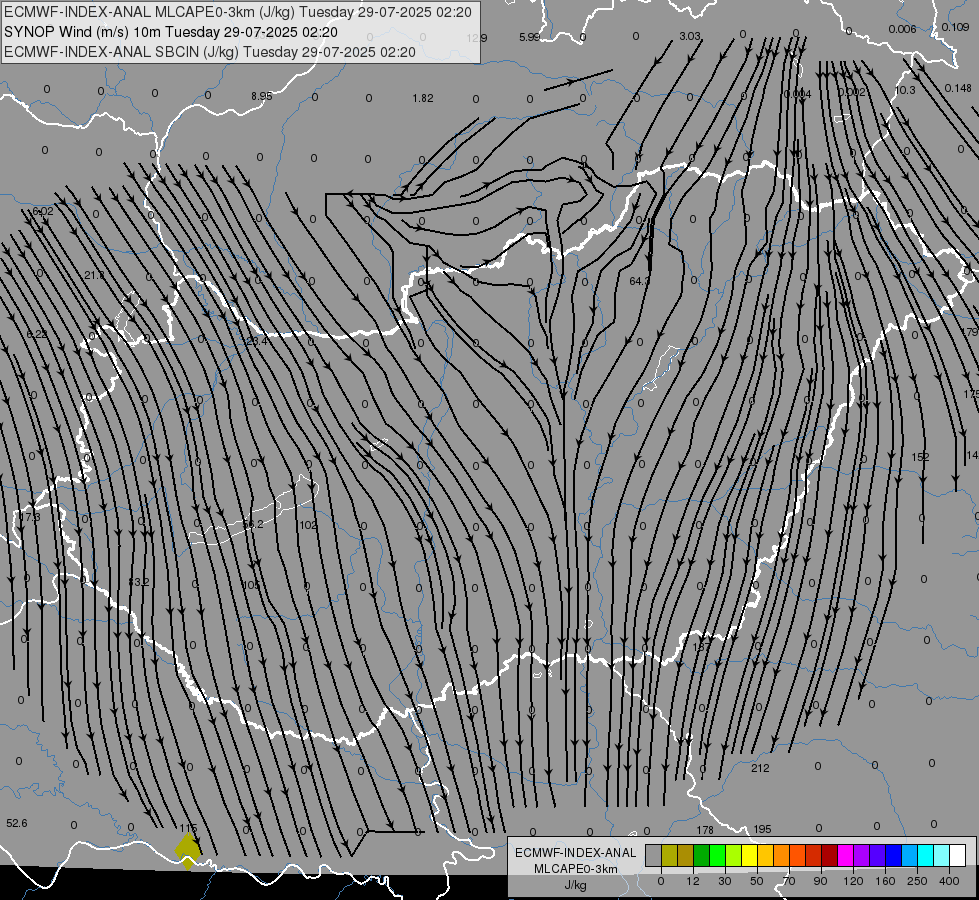Viewport: 979px width, 900px height.
Task: Click the map value 102
Action: pyautogui.click(x=308, y=525)
